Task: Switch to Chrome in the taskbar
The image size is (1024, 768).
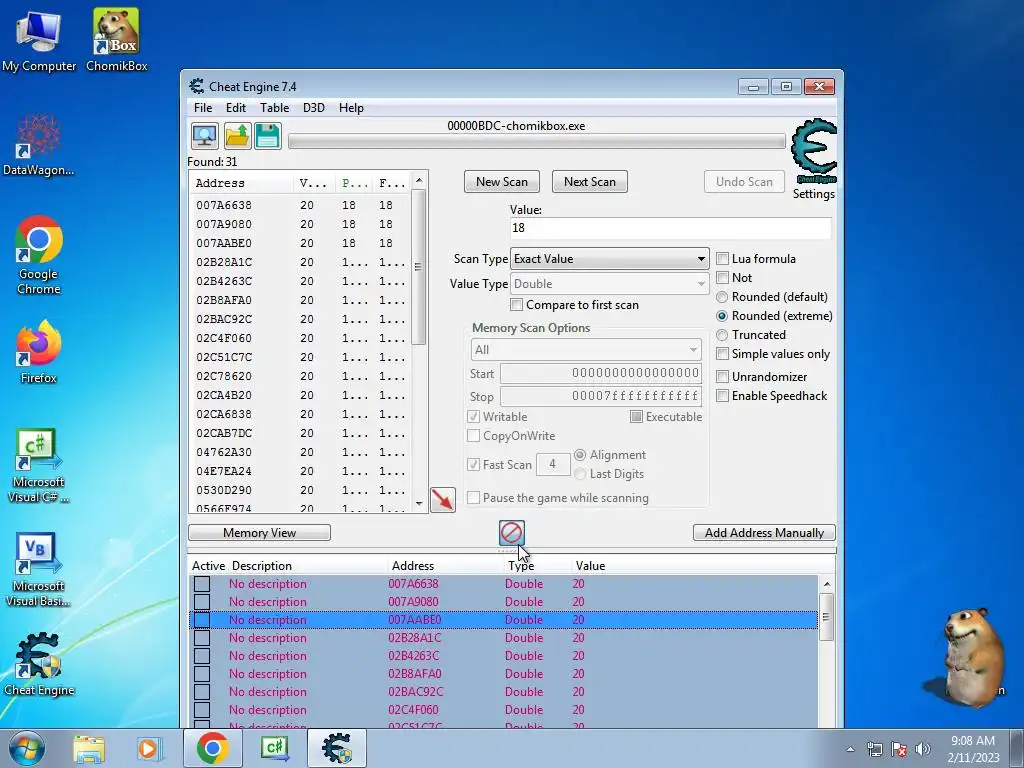Action: [x=212, y=748]
